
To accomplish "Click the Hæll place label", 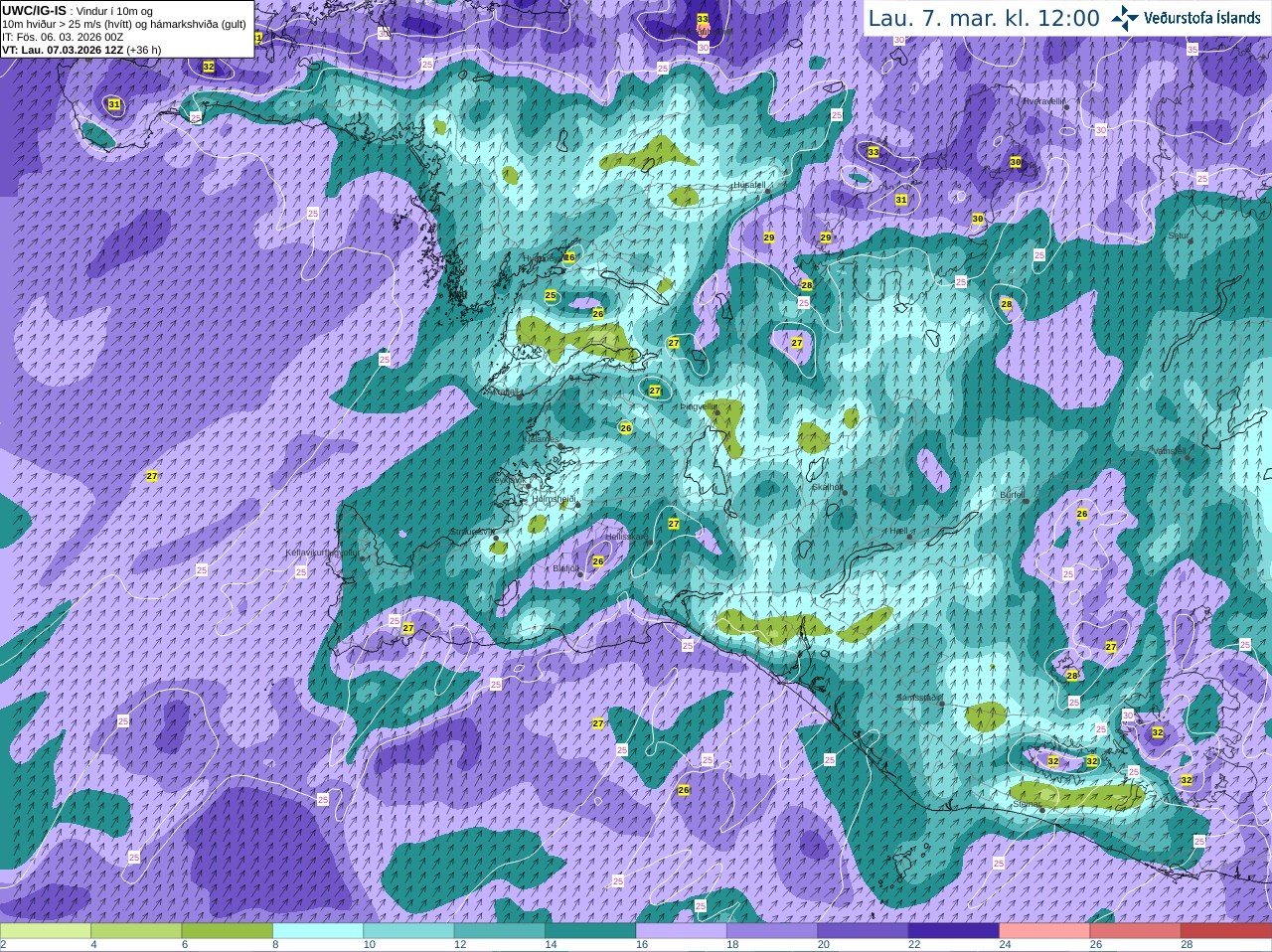I will [899, 532].
